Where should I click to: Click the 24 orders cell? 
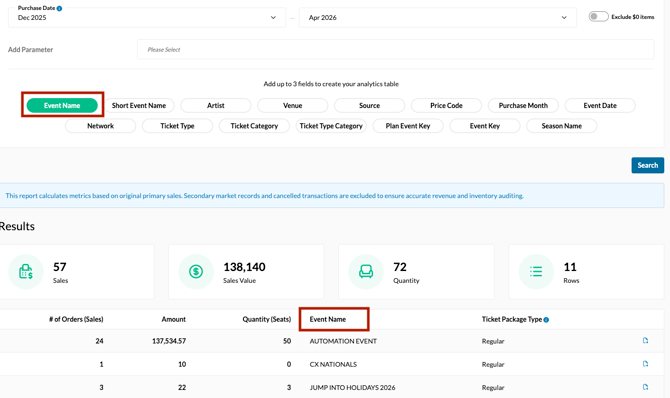(x=100, y=341)
